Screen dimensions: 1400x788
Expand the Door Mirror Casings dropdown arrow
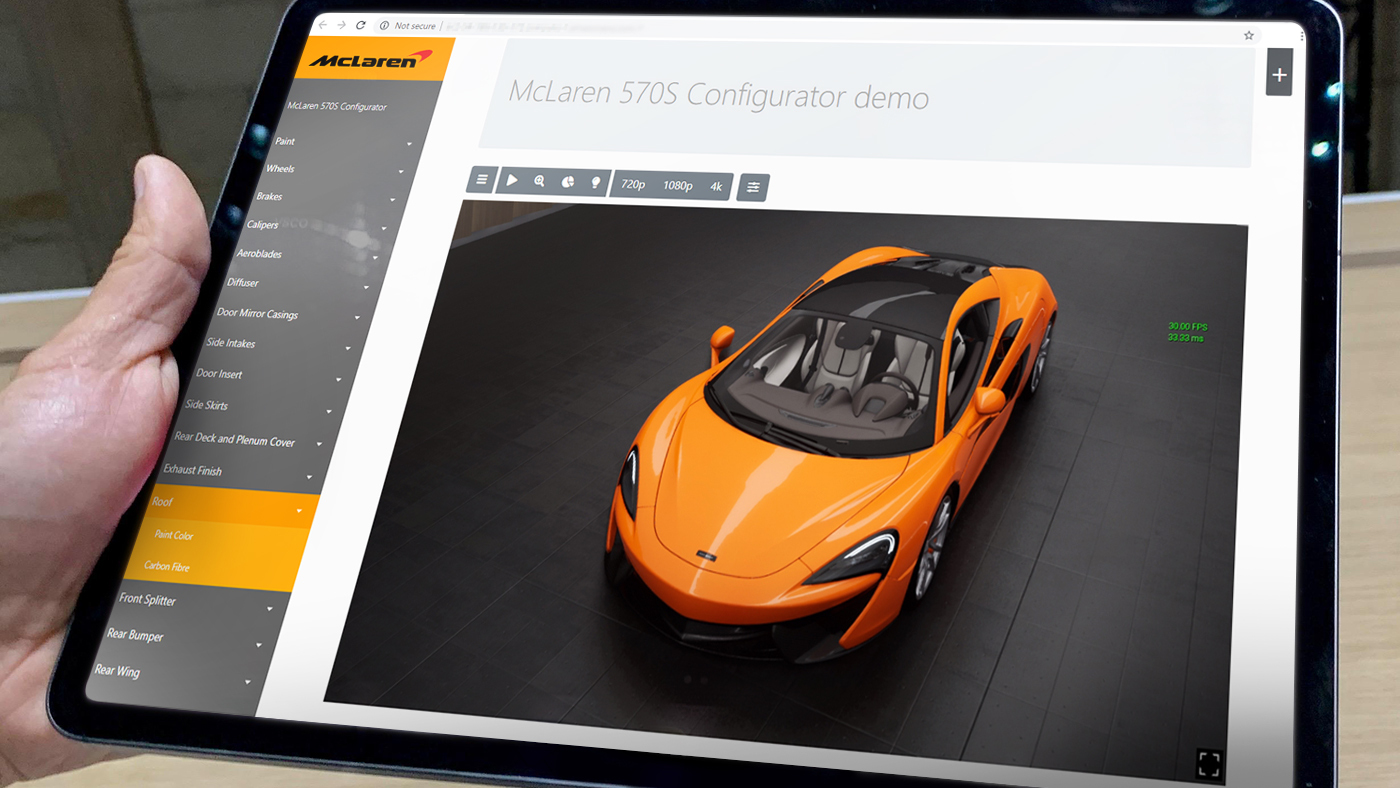point(357,318)
